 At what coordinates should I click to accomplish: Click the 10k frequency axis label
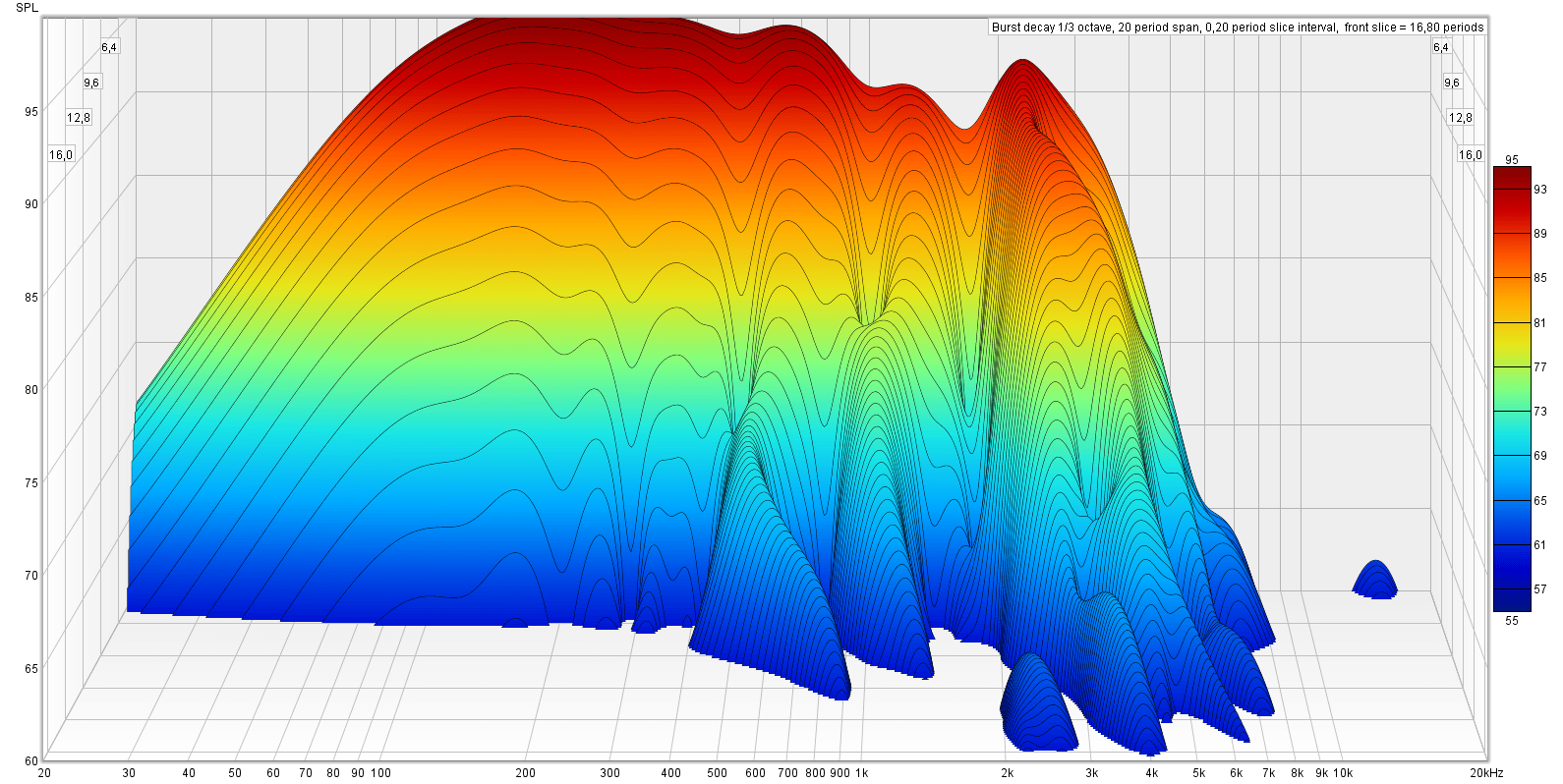point(1343,773)
